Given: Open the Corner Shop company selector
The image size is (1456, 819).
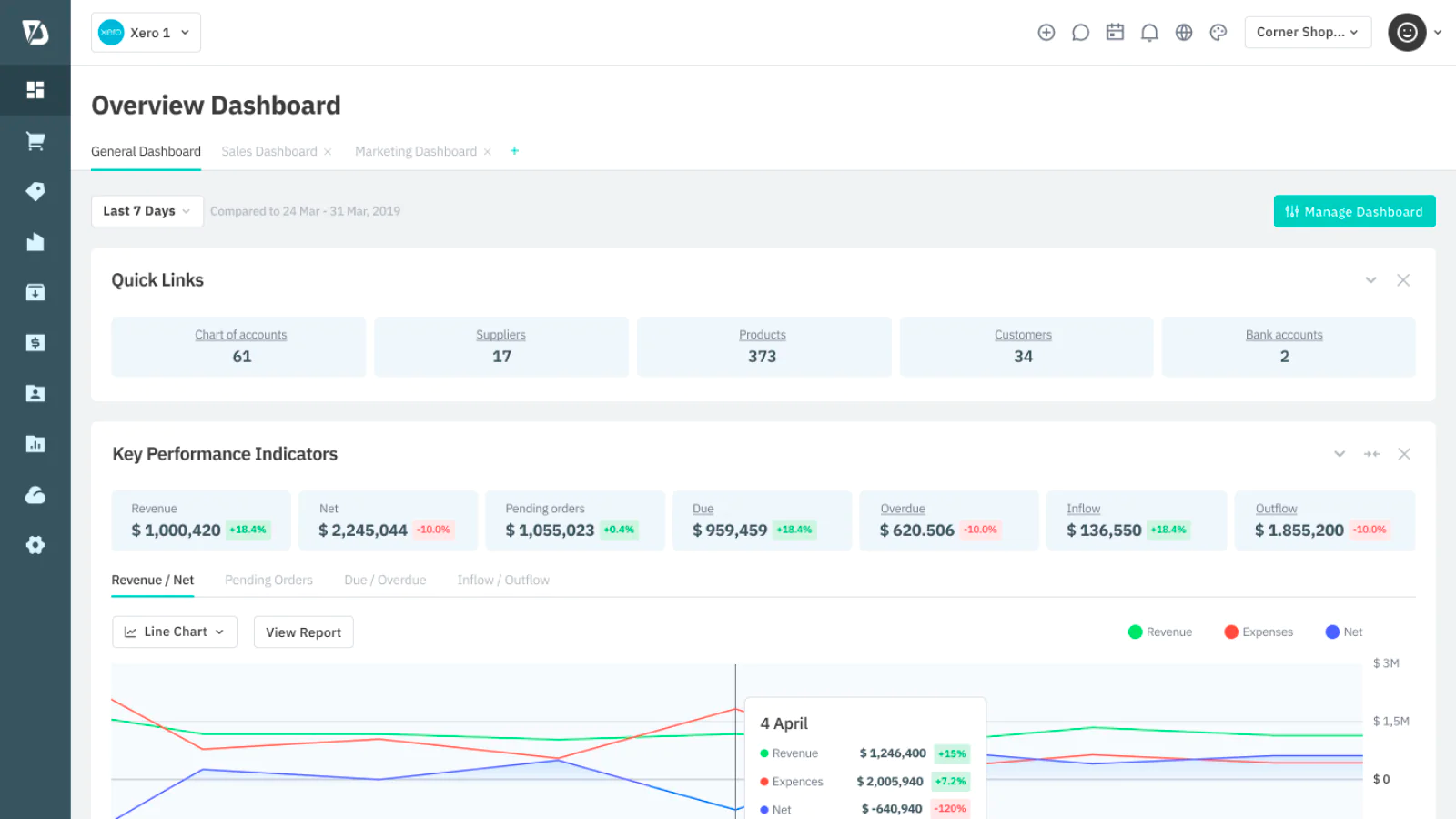Looking at the screenshot, I should coord(1308,32).
